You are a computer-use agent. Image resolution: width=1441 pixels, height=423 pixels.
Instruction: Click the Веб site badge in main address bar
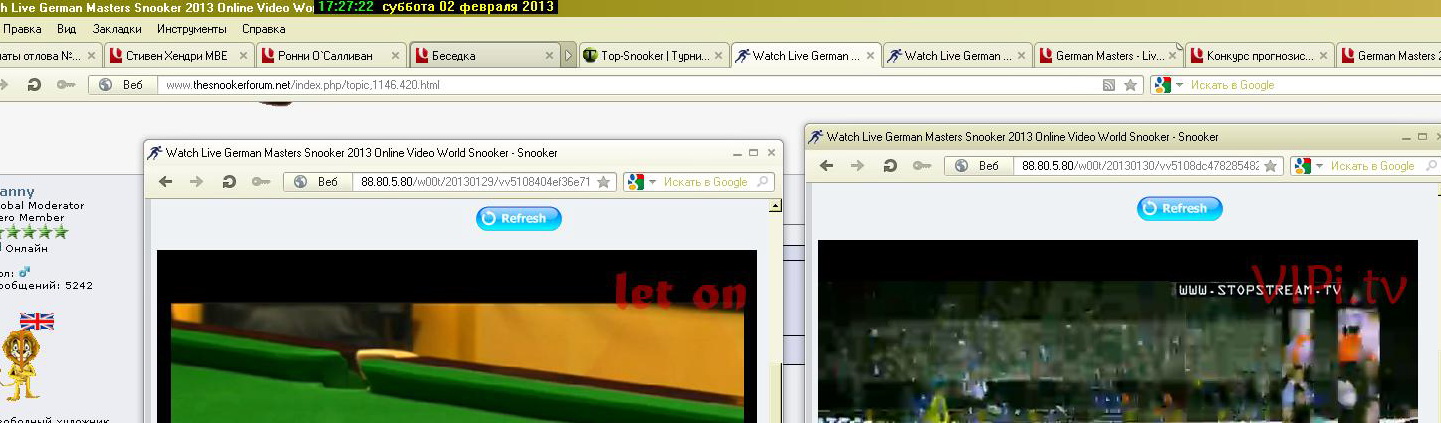[123, 86]
